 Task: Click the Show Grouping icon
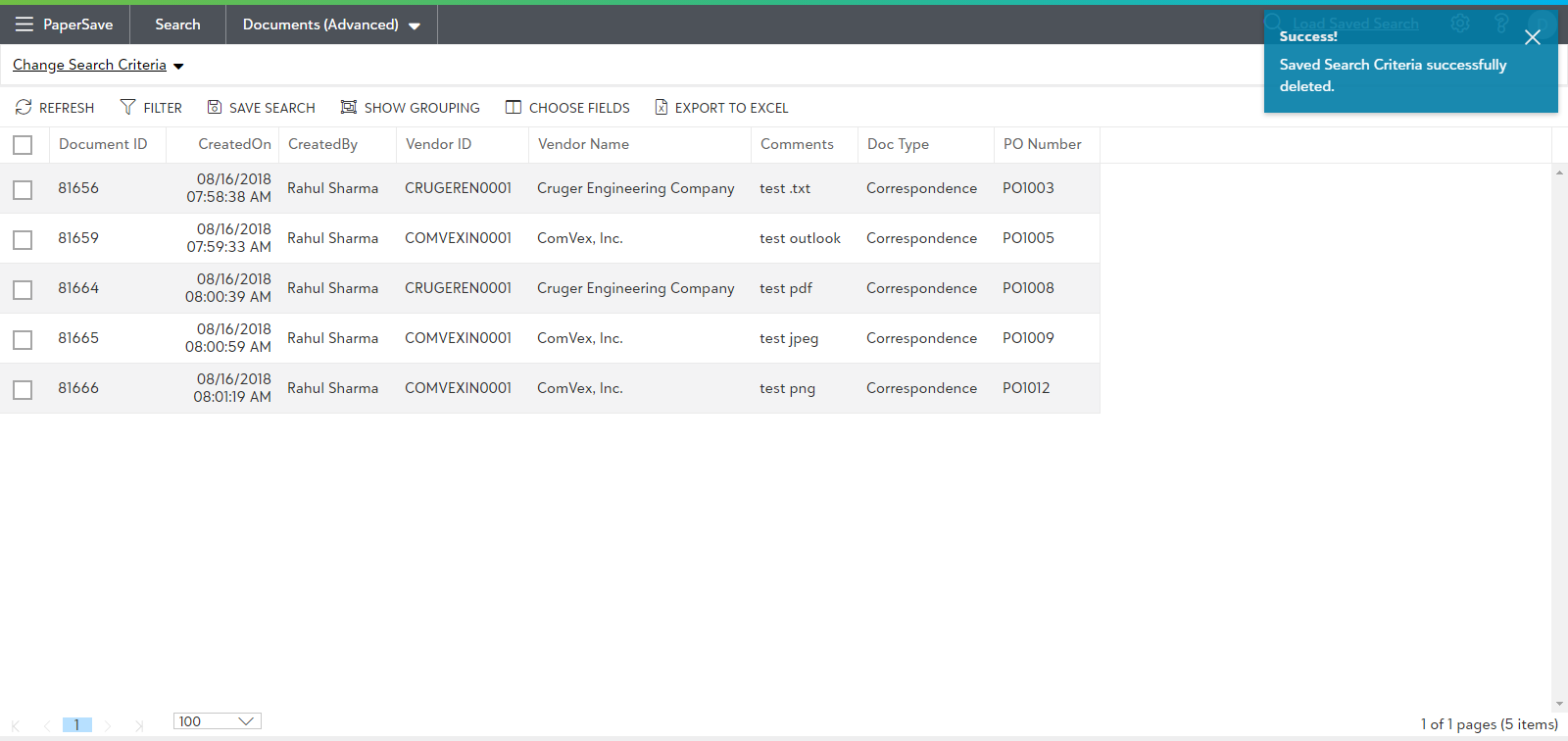pos(348,107)
